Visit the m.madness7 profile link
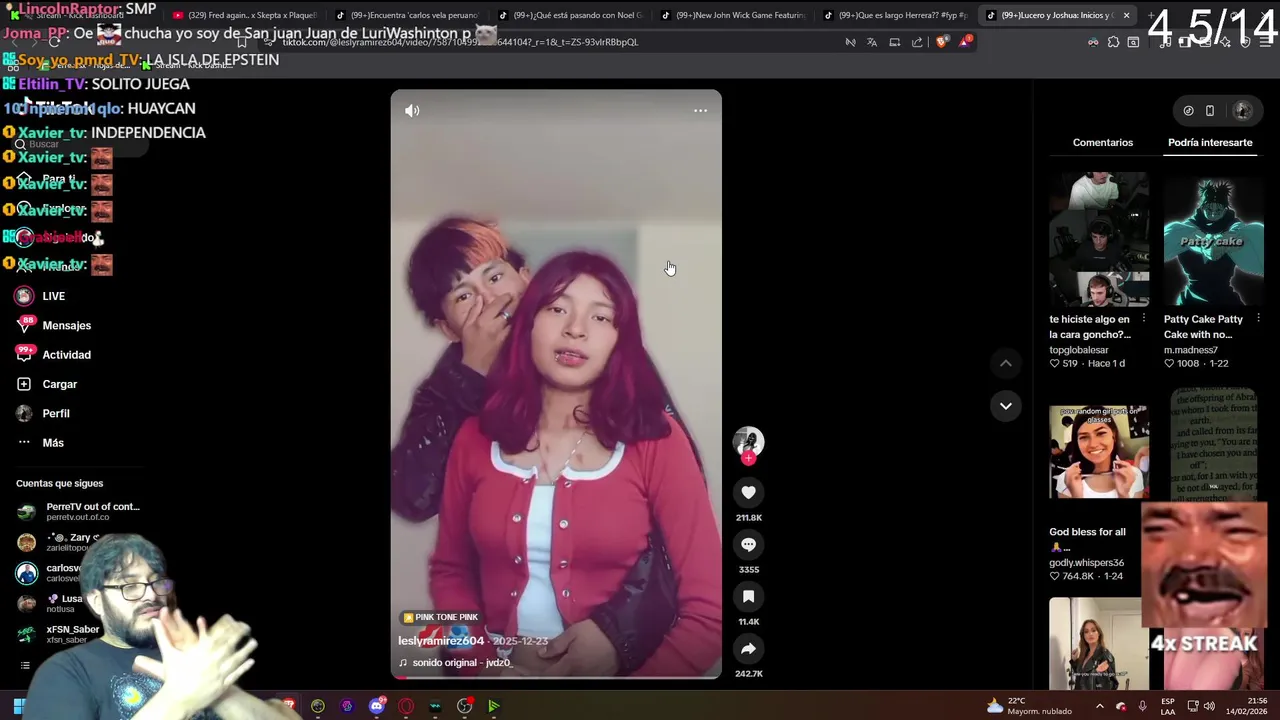The image size is (1280, 720). 1191,350
